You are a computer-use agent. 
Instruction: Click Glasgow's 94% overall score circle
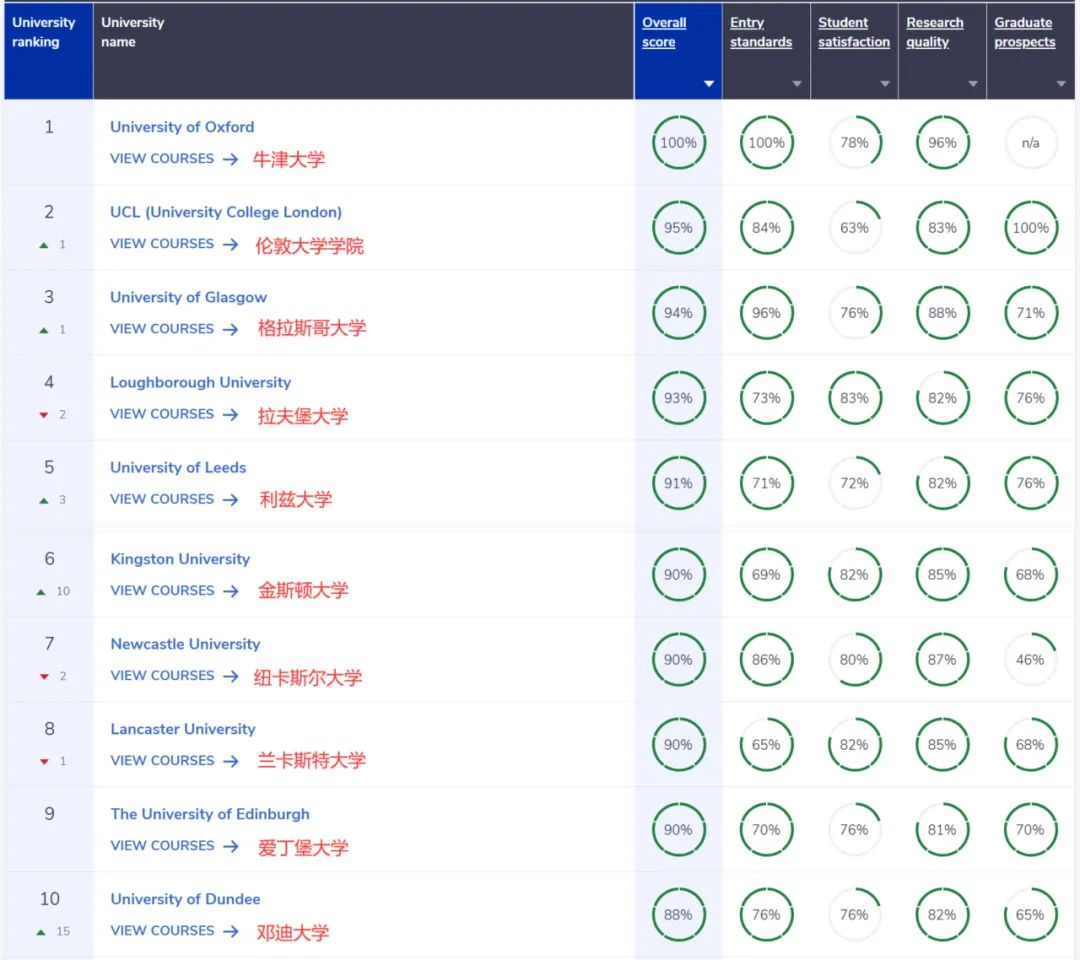(x=678, y=313)
